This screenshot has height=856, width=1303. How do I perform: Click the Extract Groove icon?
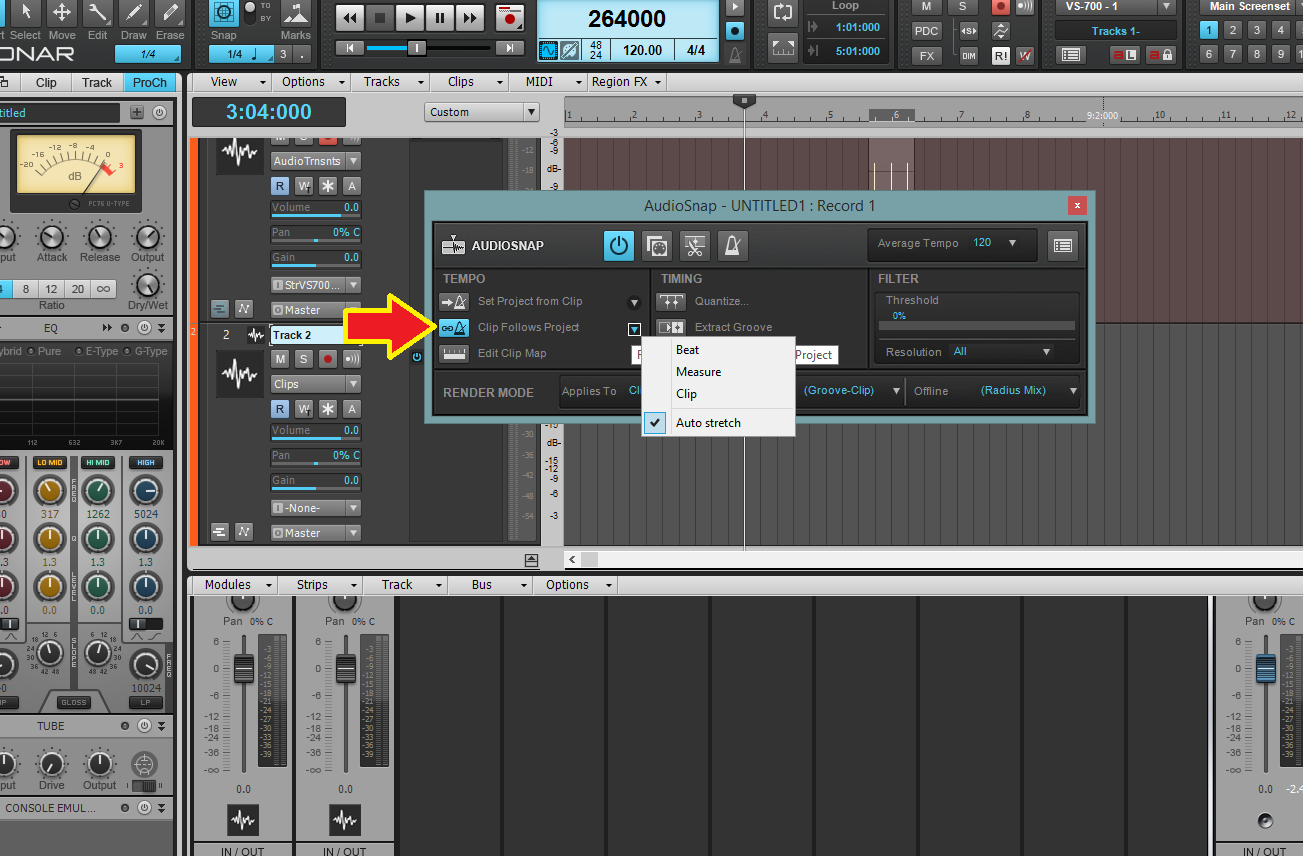pyautogui.click(x=671, y=327)
